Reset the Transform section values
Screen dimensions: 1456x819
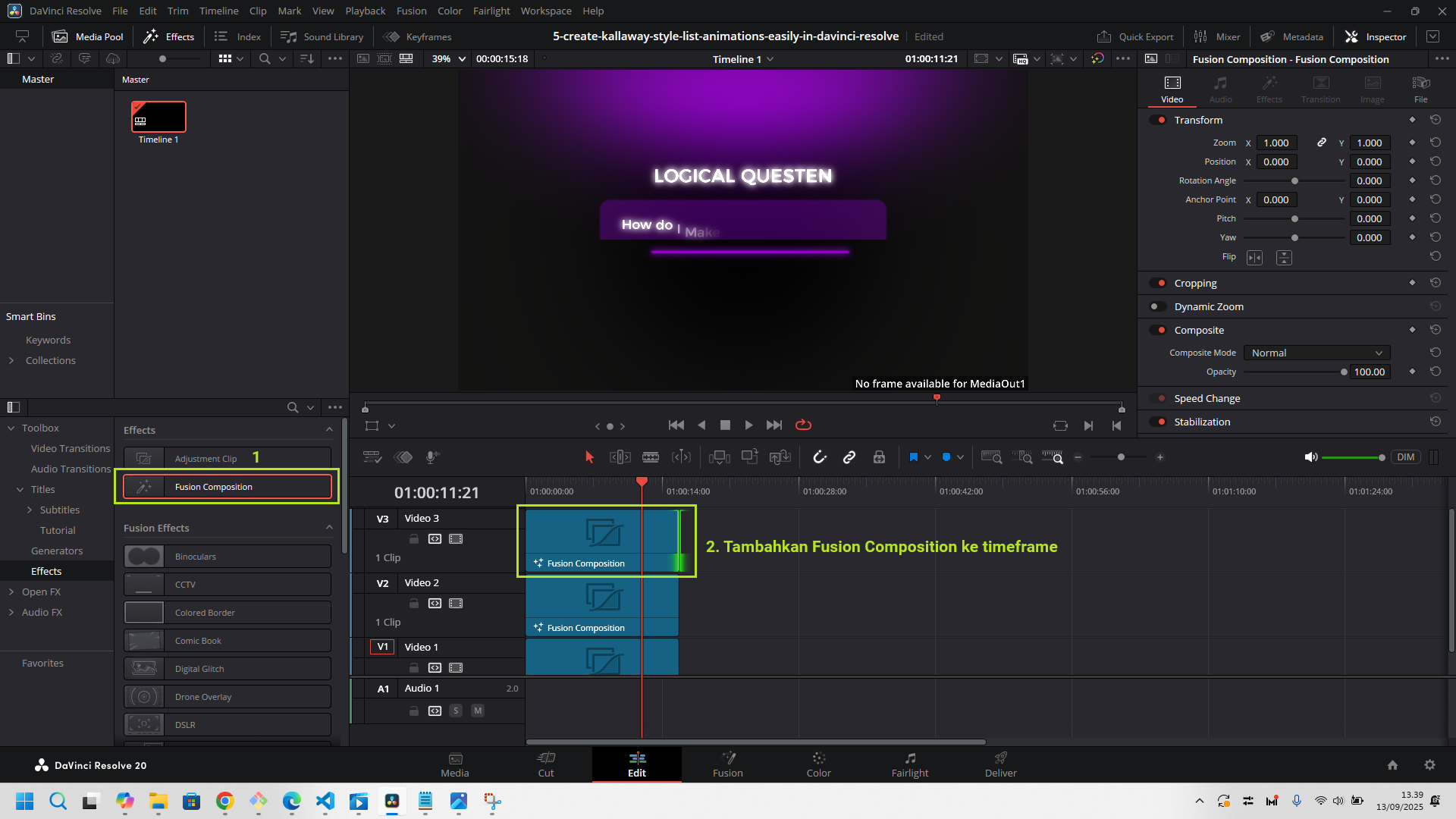pyautogui.click(x=1435, y=120)
